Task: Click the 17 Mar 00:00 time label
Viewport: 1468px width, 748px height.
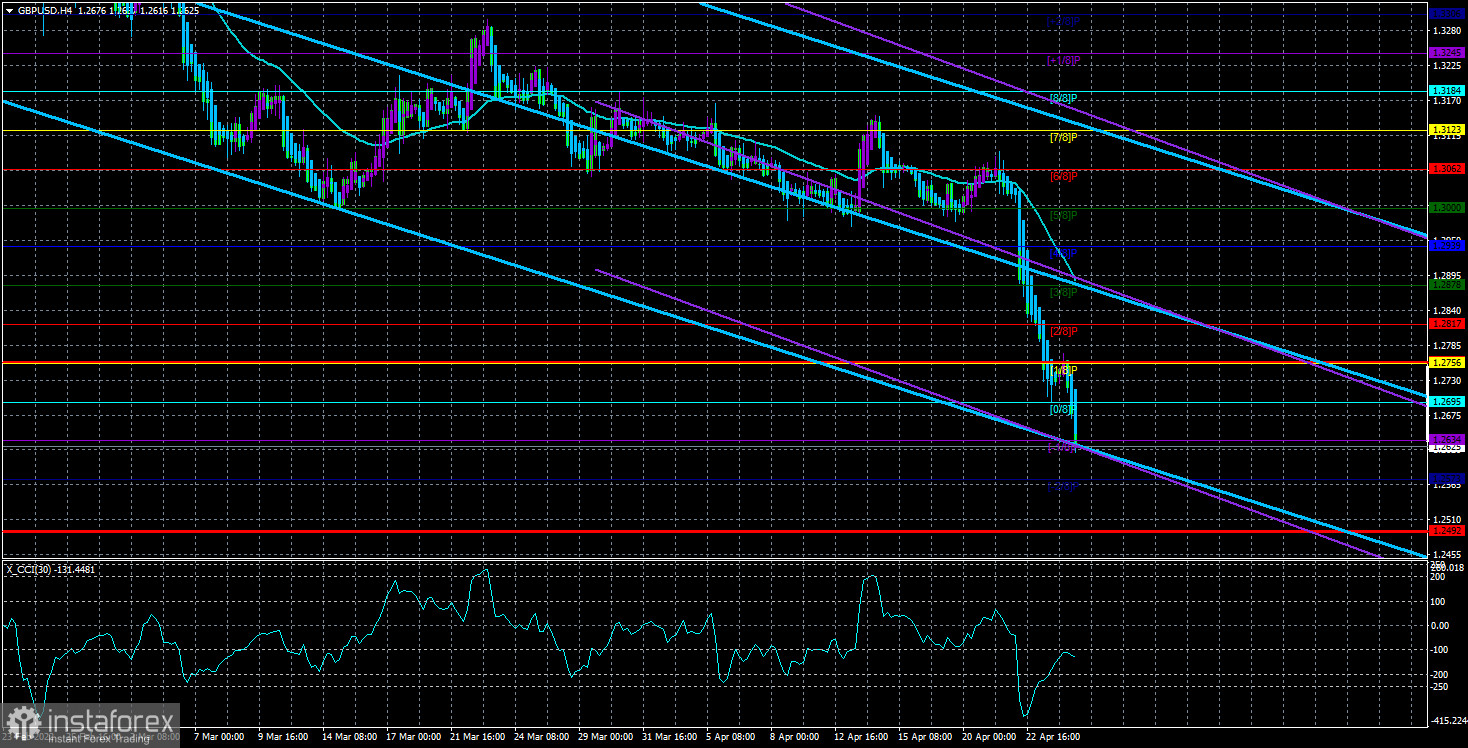Action: [x=416, y=738]
